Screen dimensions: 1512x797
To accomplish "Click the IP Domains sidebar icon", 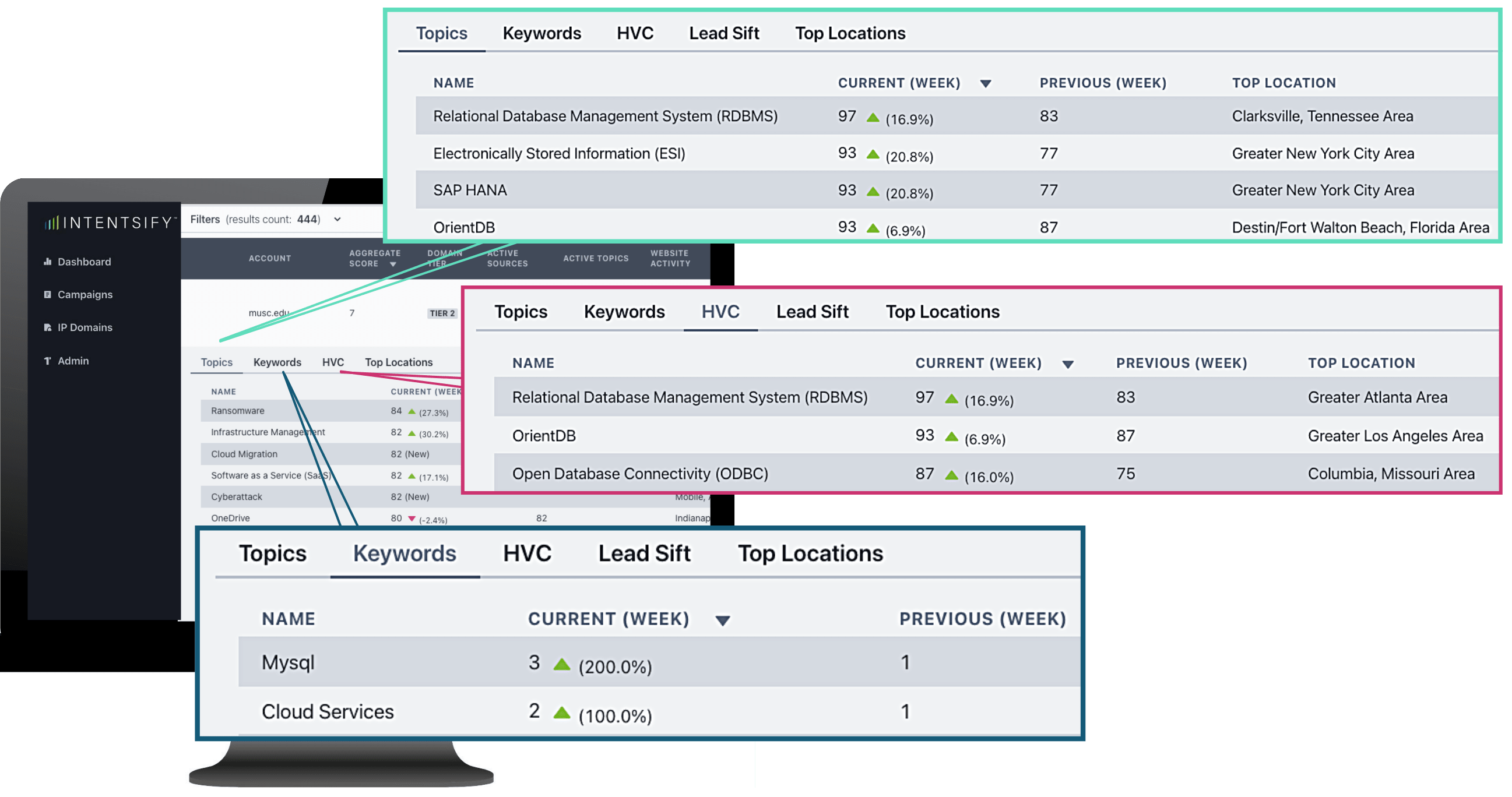I will click(48, 327).
